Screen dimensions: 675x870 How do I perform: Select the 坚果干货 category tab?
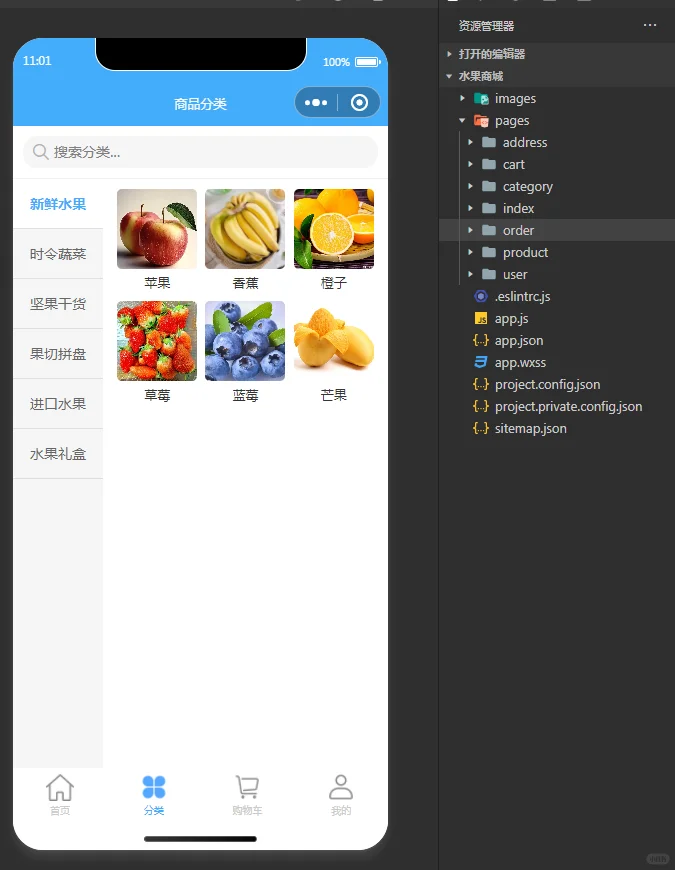pos(58,304)
